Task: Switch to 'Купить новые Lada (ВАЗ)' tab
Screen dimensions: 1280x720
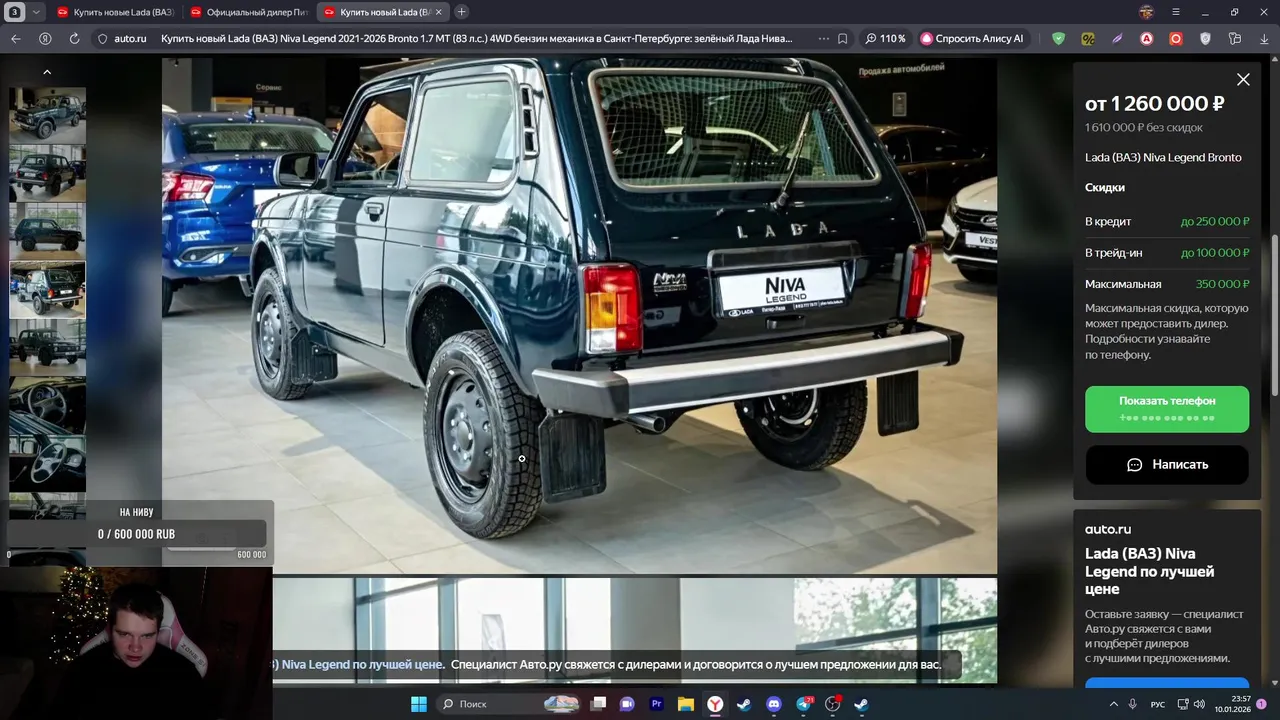Action: coord(116,12)
